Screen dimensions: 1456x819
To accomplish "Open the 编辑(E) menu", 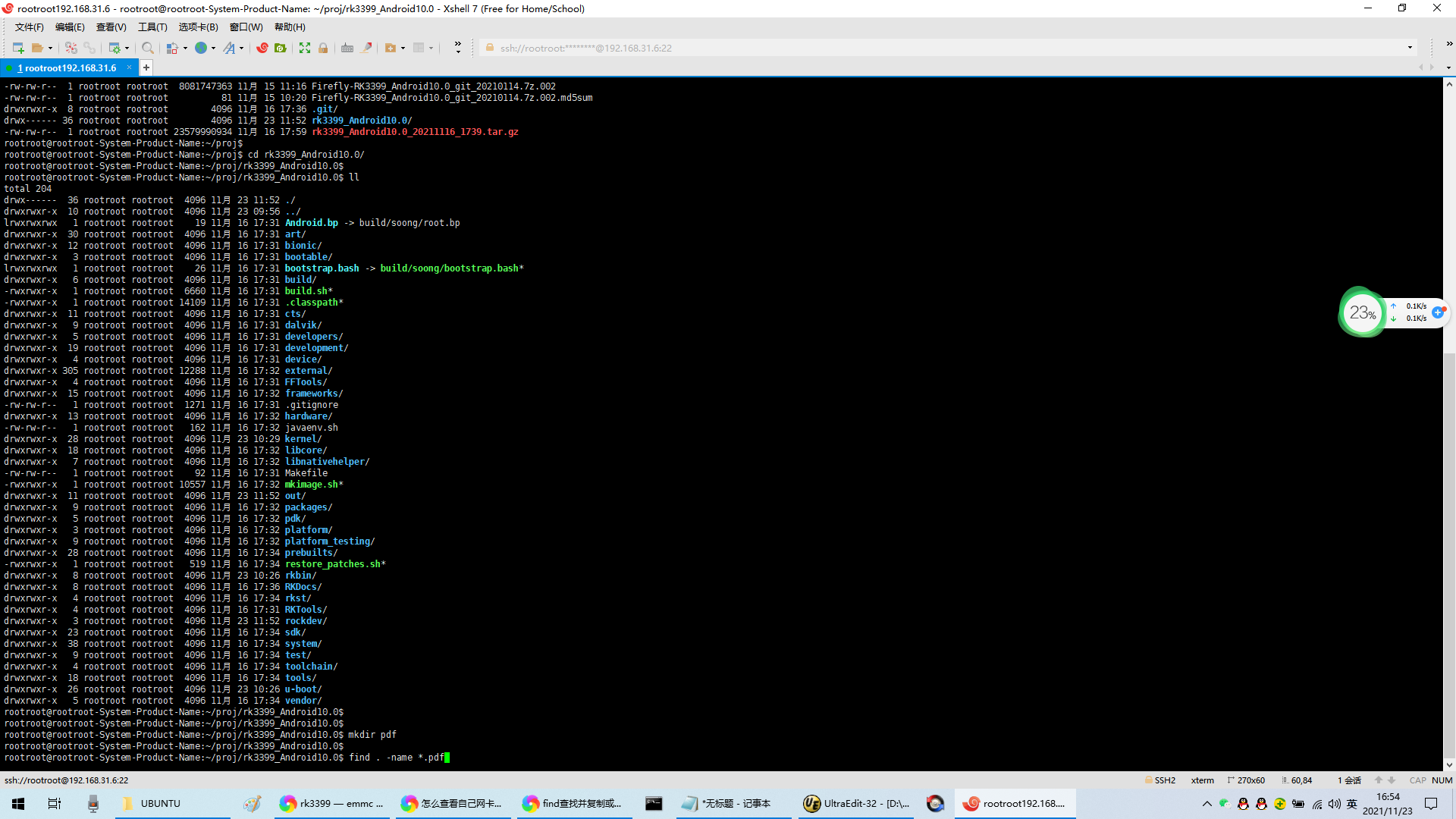I will (x=70, y=27).
